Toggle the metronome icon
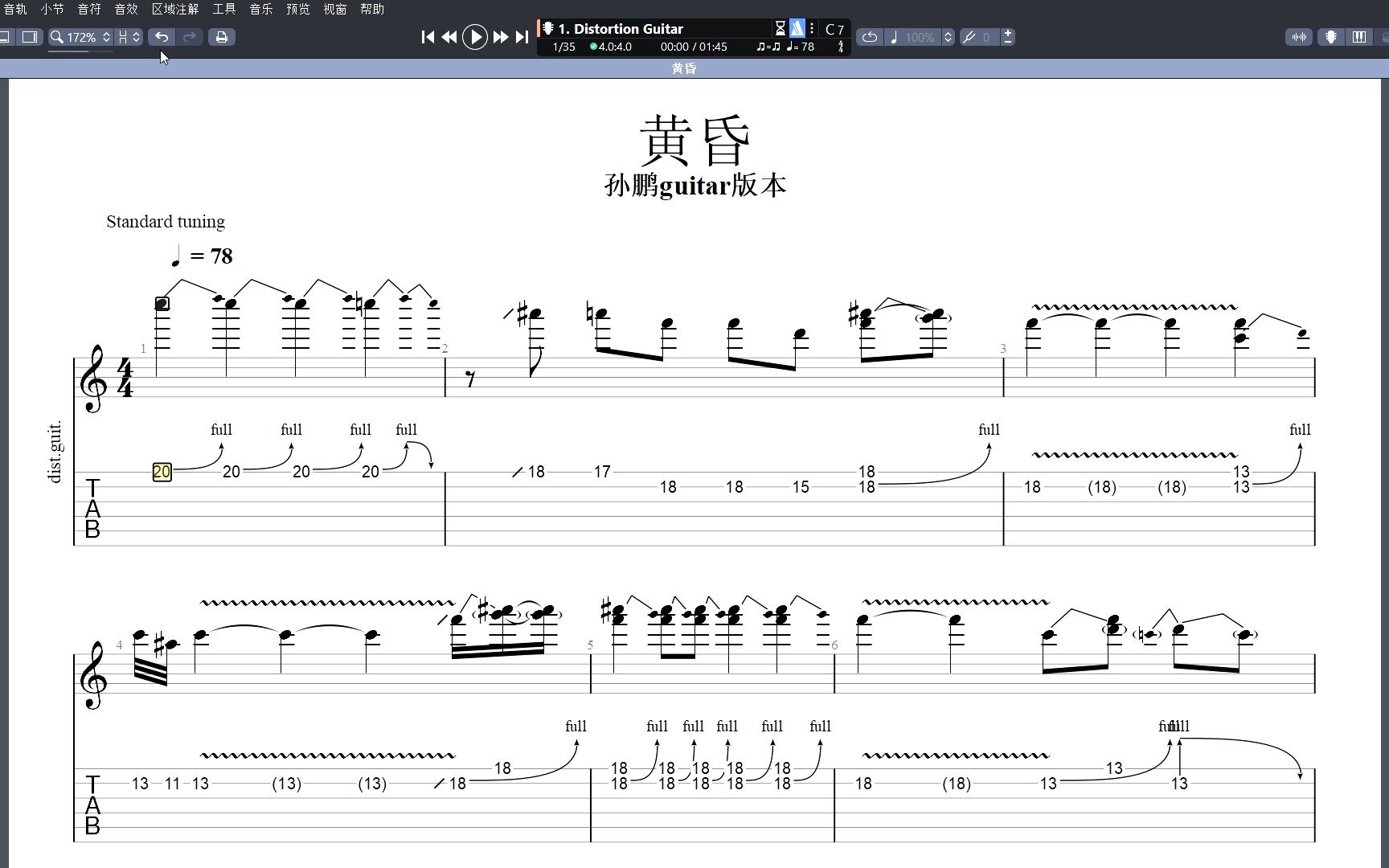Viewport: 1389px width, 868px height. (797, 29)
